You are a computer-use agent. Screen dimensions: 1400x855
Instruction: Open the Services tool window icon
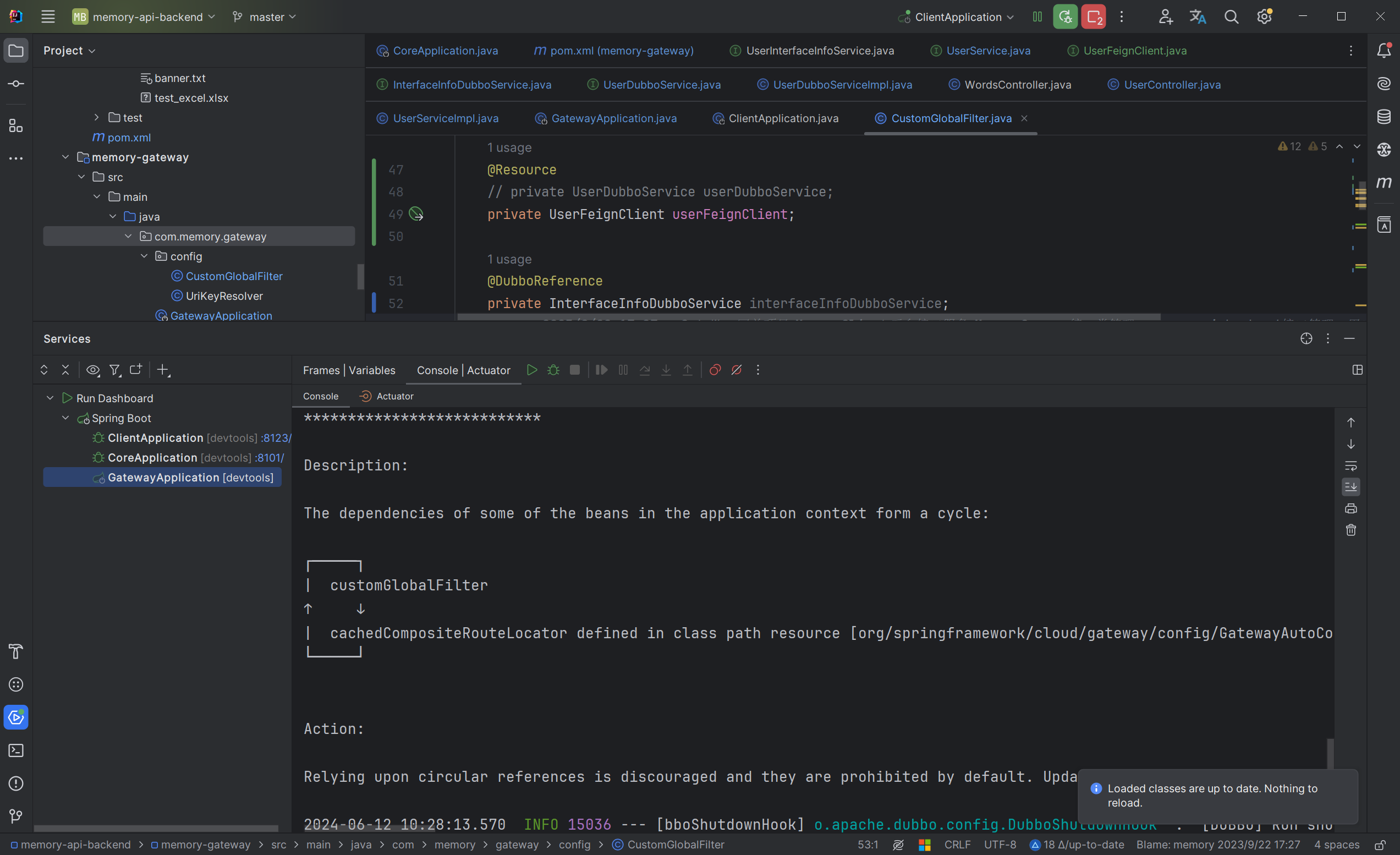16,717
